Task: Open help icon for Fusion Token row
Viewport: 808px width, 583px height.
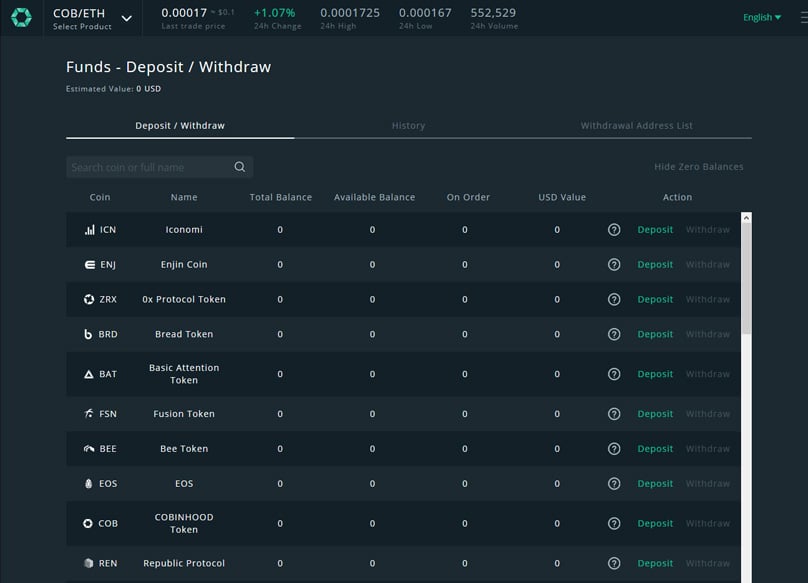Action: point(614,413)
